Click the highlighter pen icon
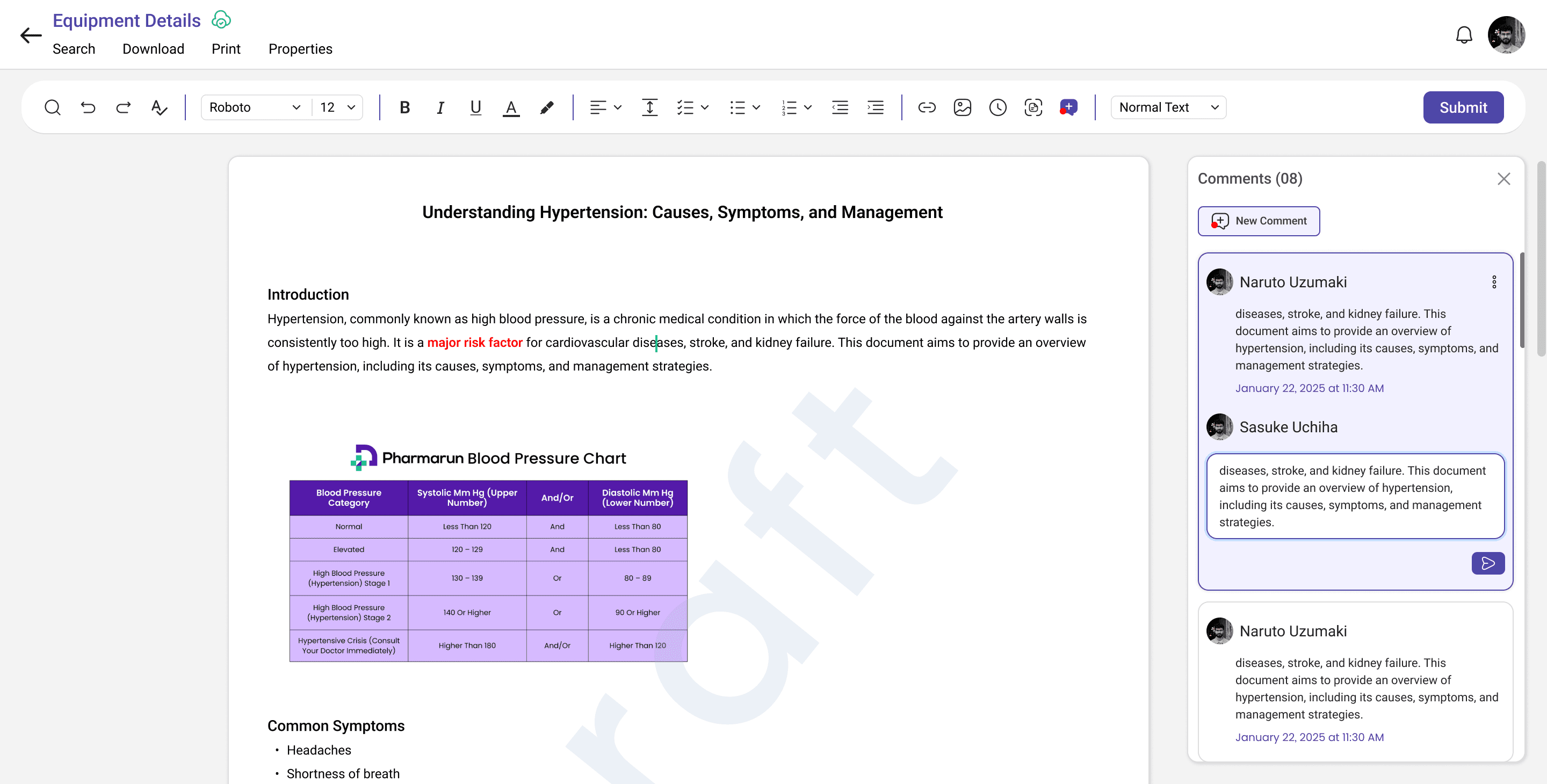 546,107
